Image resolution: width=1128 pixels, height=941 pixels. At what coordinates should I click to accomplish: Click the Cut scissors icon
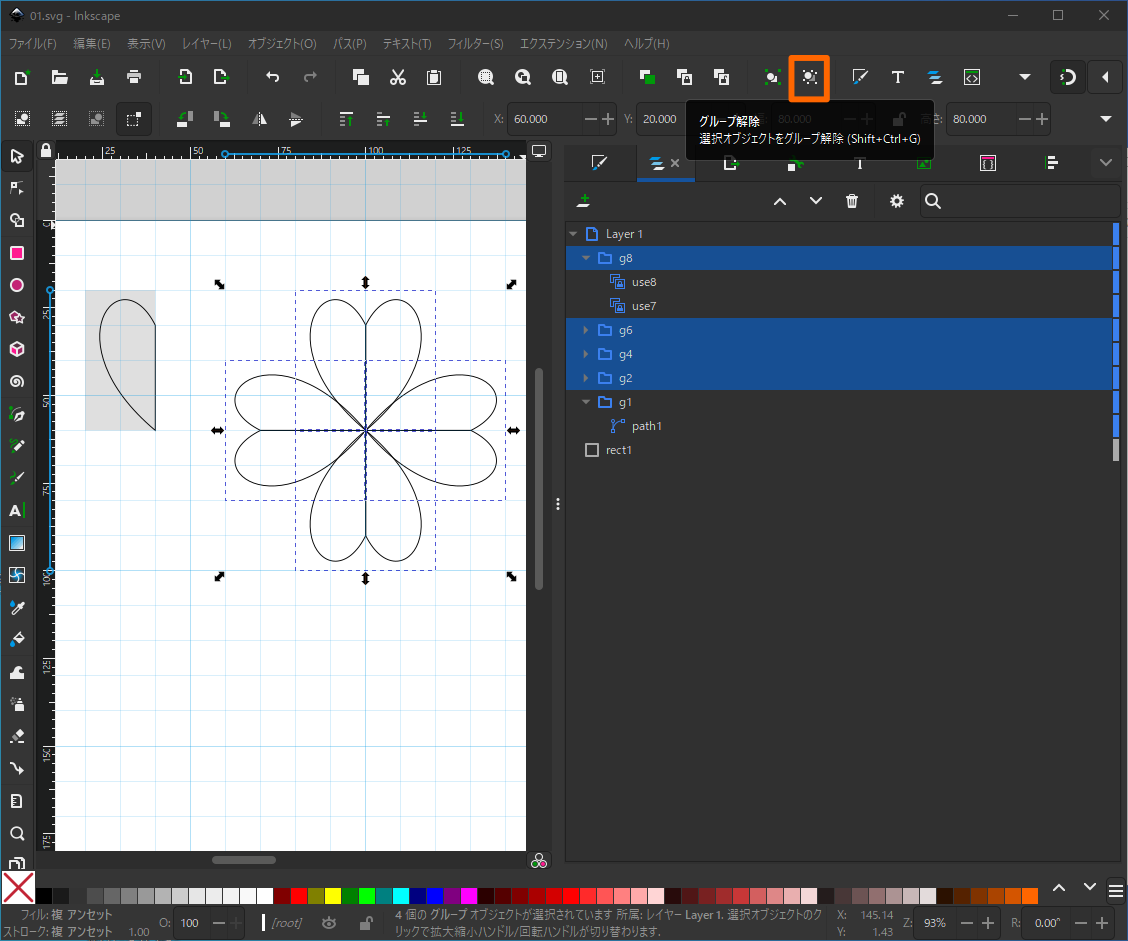(x=397, y=77)
